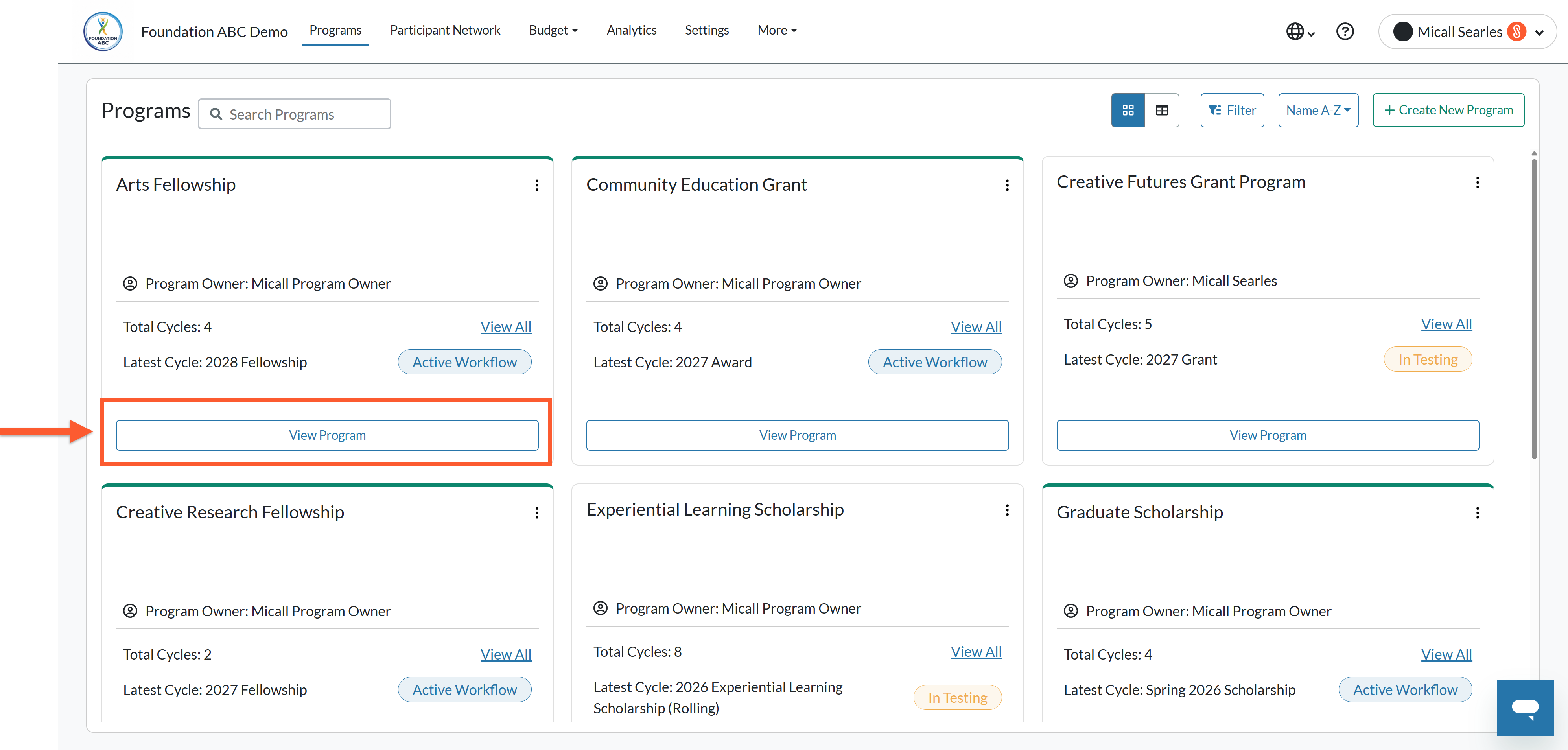Click Experiential Learning In Testing badge
The image size is (1568, 750).
(x=958, y=698)
